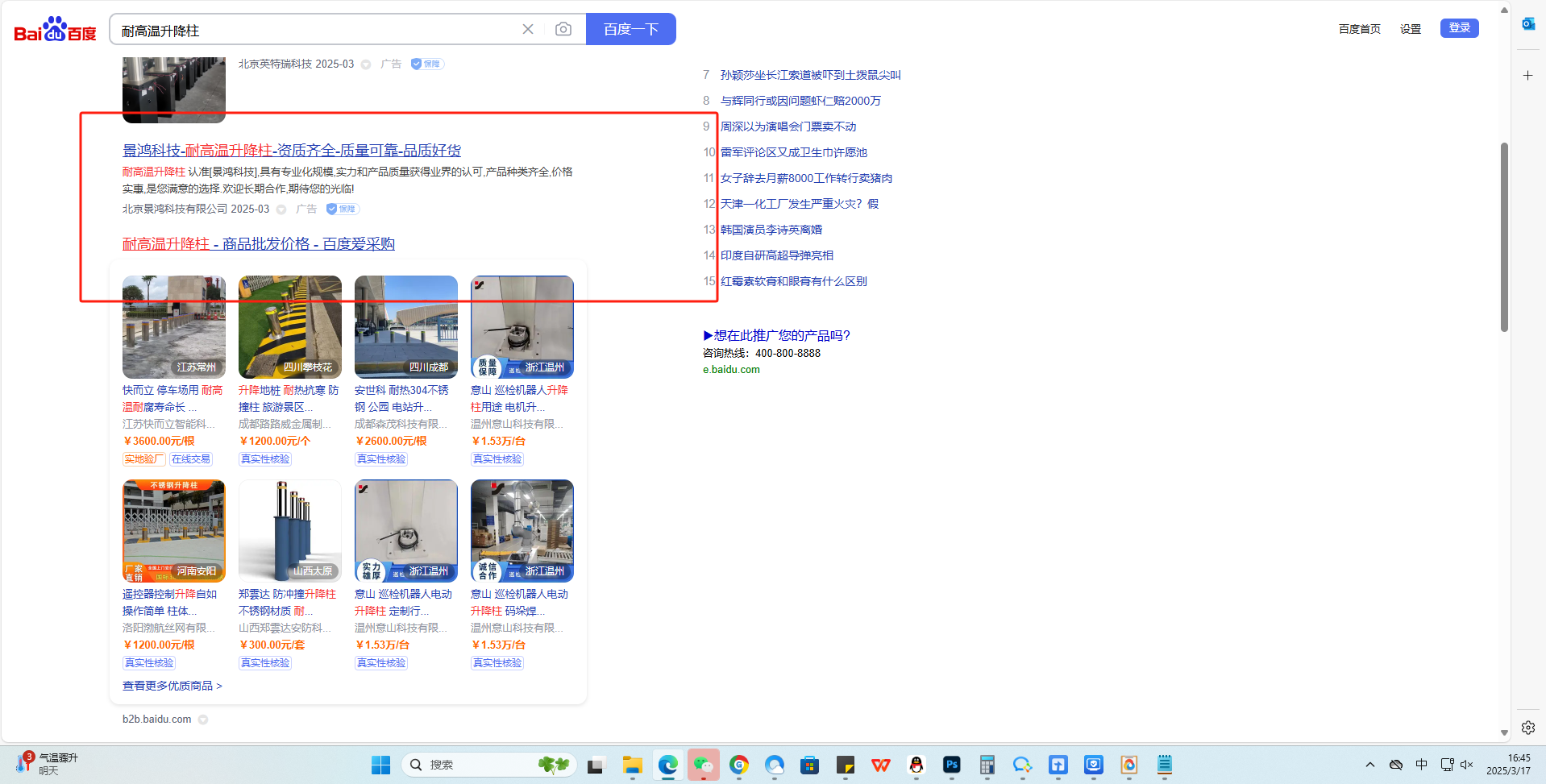Open the 四川成都 product thumbnail

406,327
